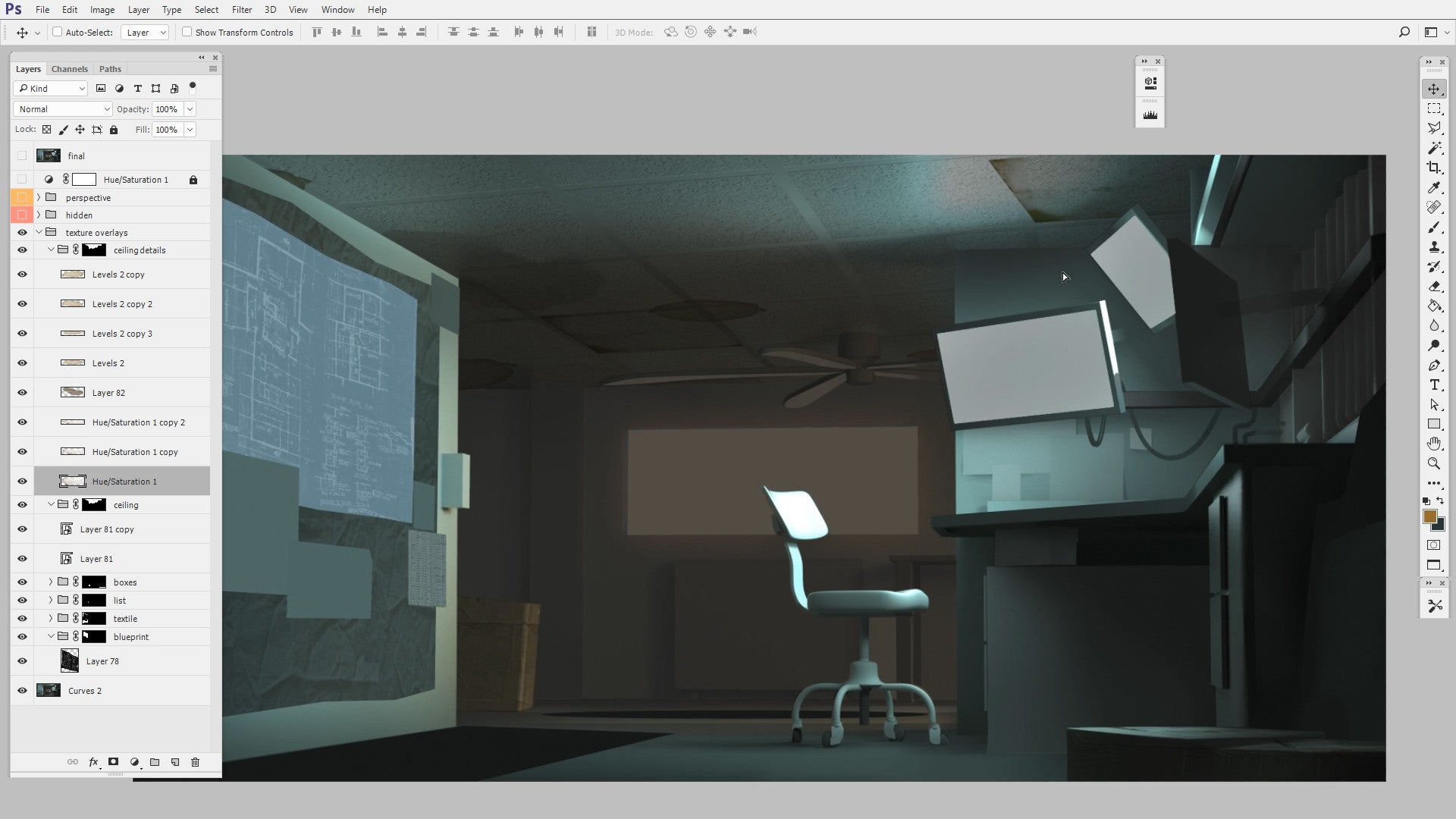Select the Zoom tool
1456x819 pixels.
click(x=1434, y=463)
